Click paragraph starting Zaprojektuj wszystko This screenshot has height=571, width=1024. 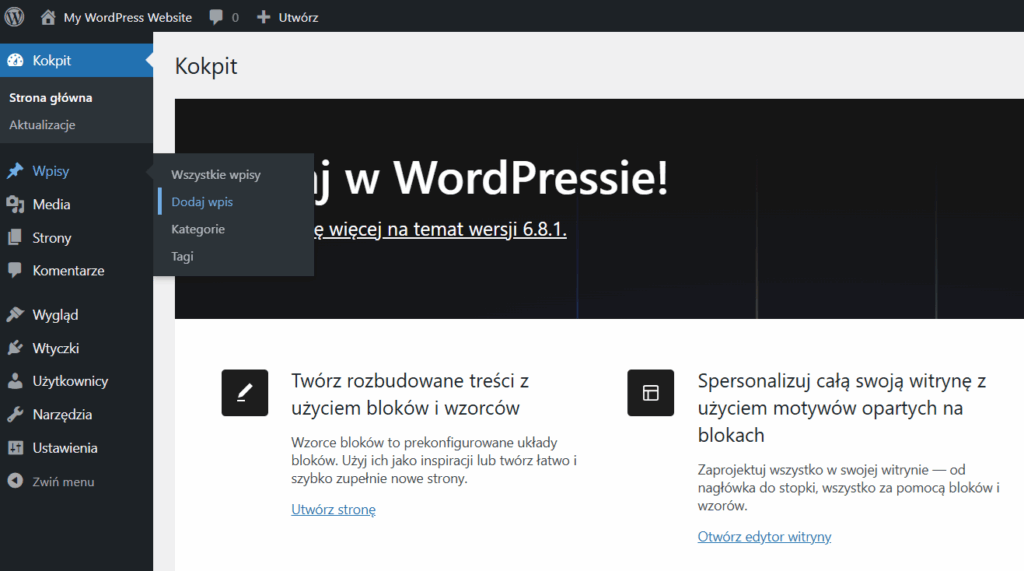click(x=848, y=487)
